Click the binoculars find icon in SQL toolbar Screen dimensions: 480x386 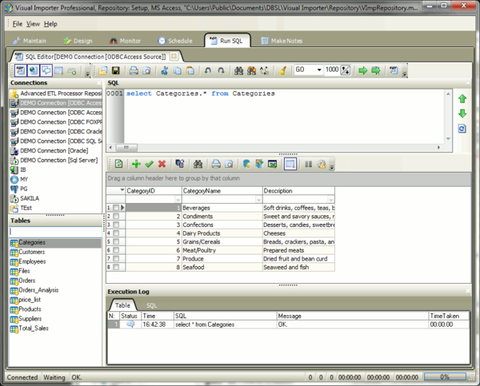click(238, 70)
